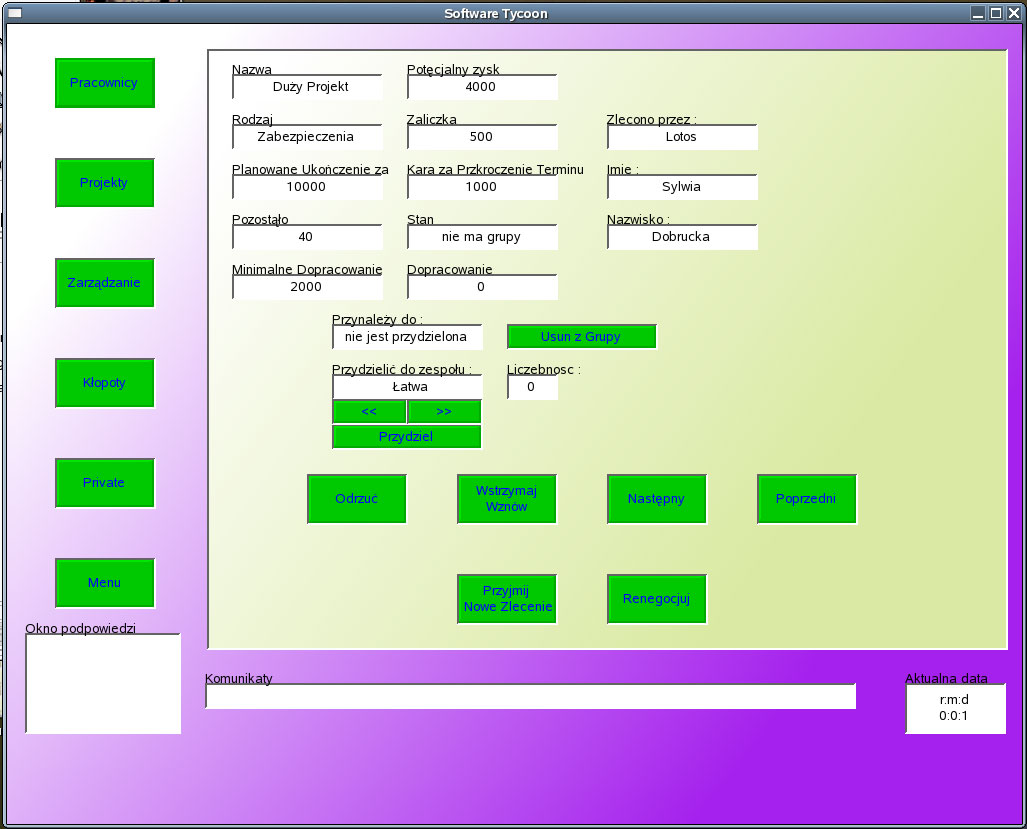Open the Private section
Viewport: 1027px width, 829px height.
pyautogui.click(x=104, y=483)
